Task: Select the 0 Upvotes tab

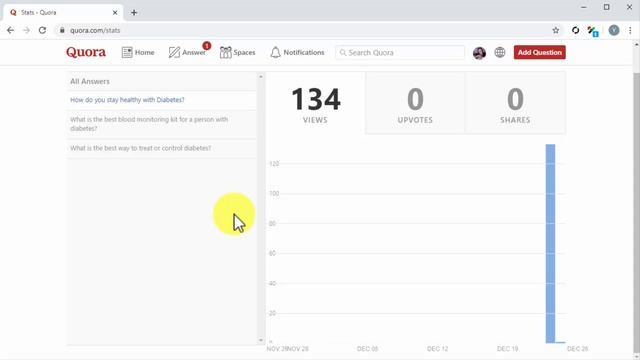Action: tap(415, 103)
